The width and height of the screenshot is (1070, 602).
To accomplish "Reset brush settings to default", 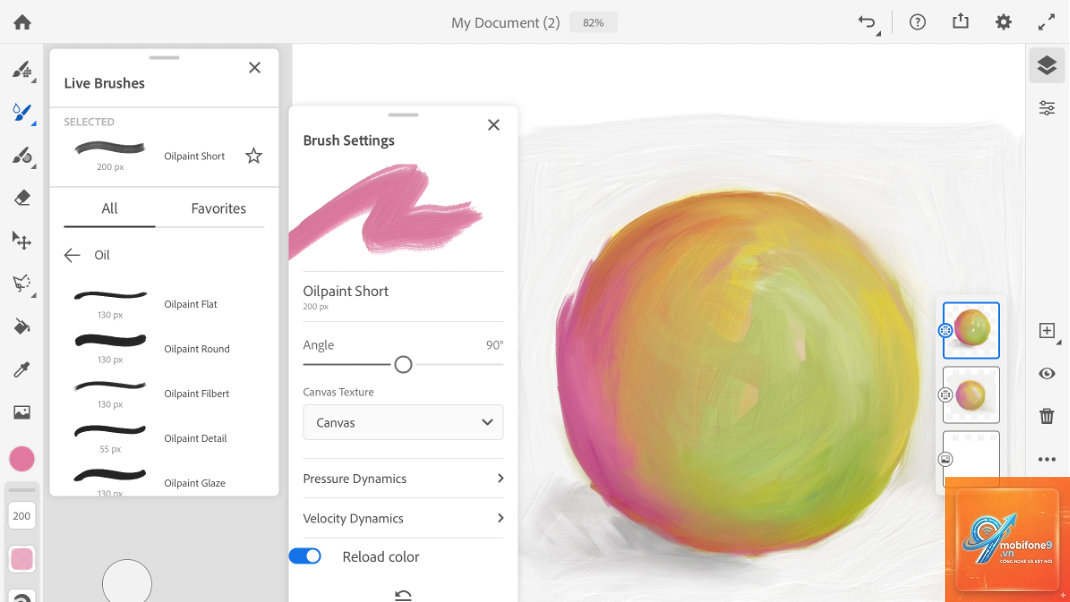I will pyautogui.click(x=403, y=595).
